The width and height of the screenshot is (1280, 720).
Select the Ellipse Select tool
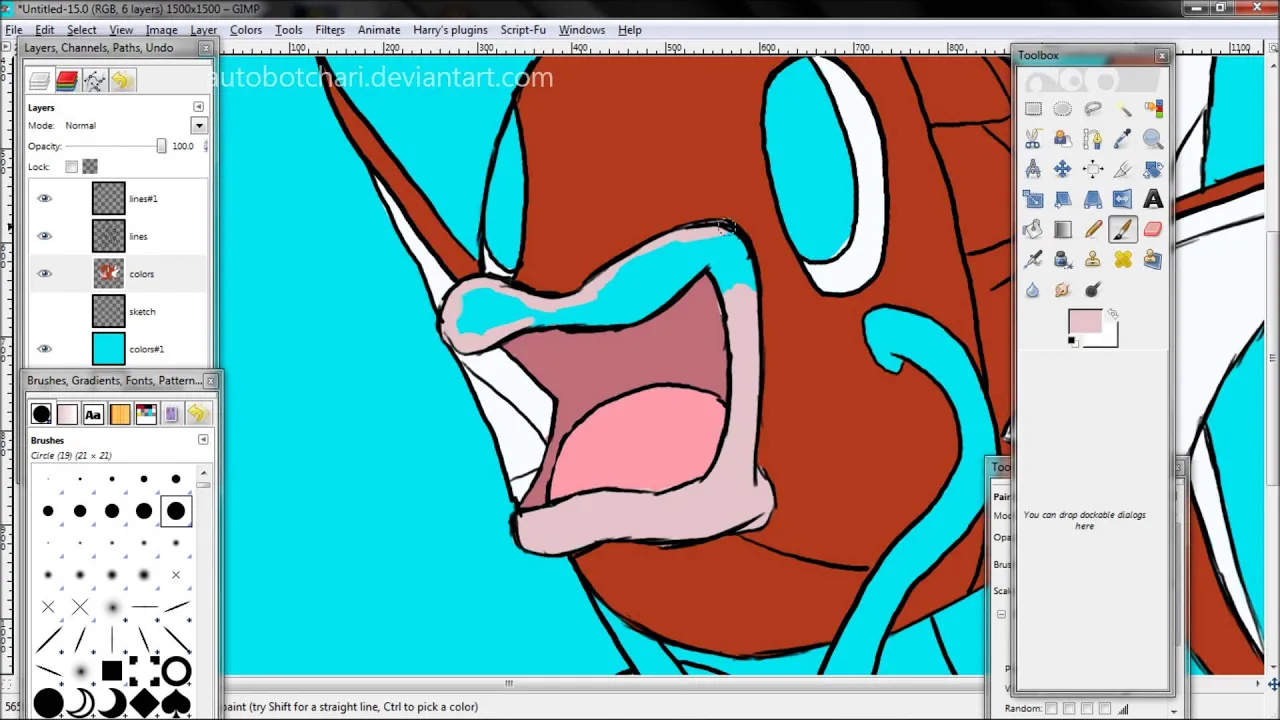click(x=1062, y=109)
